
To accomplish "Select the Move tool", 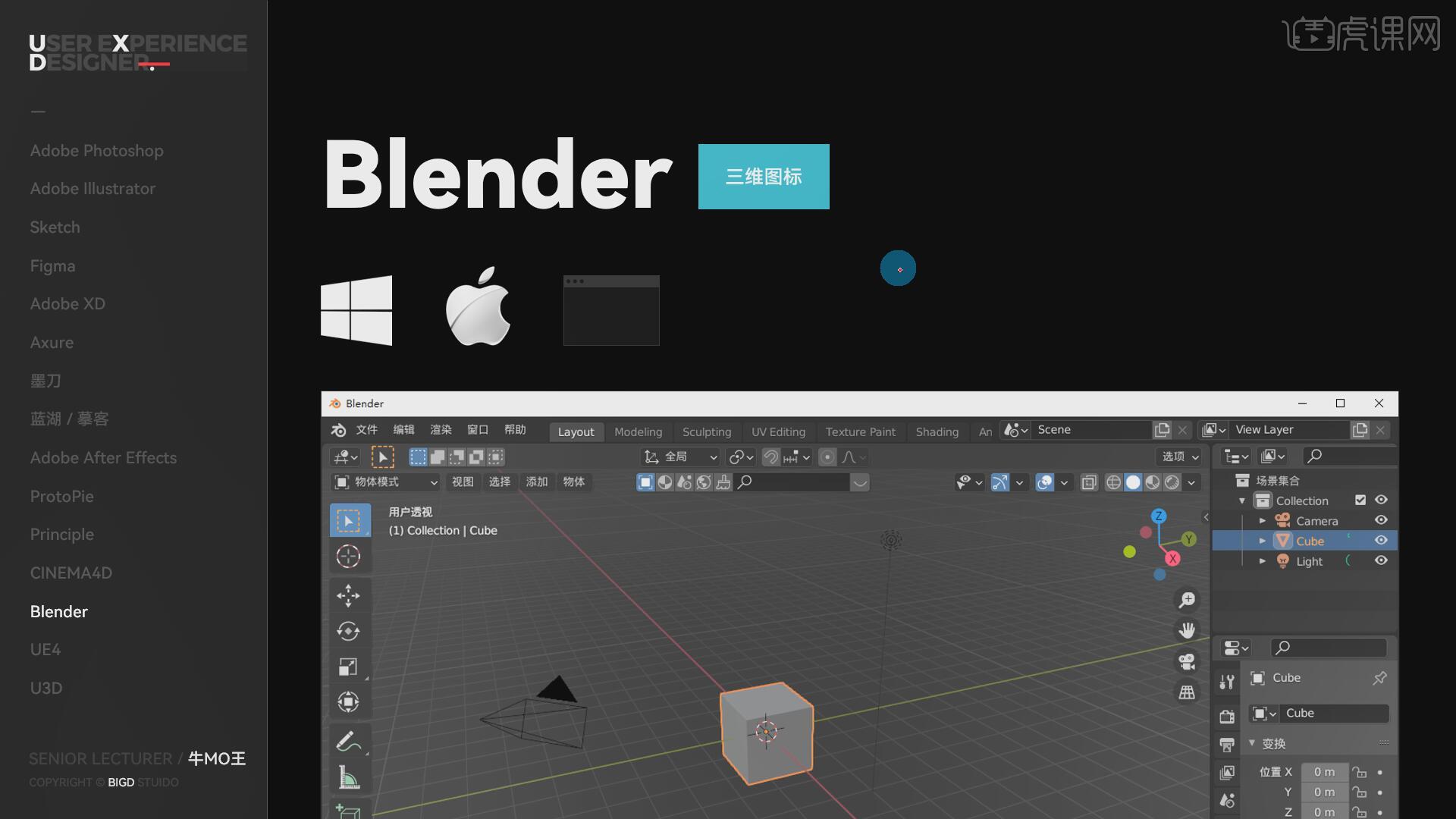I will pos(348,595).
